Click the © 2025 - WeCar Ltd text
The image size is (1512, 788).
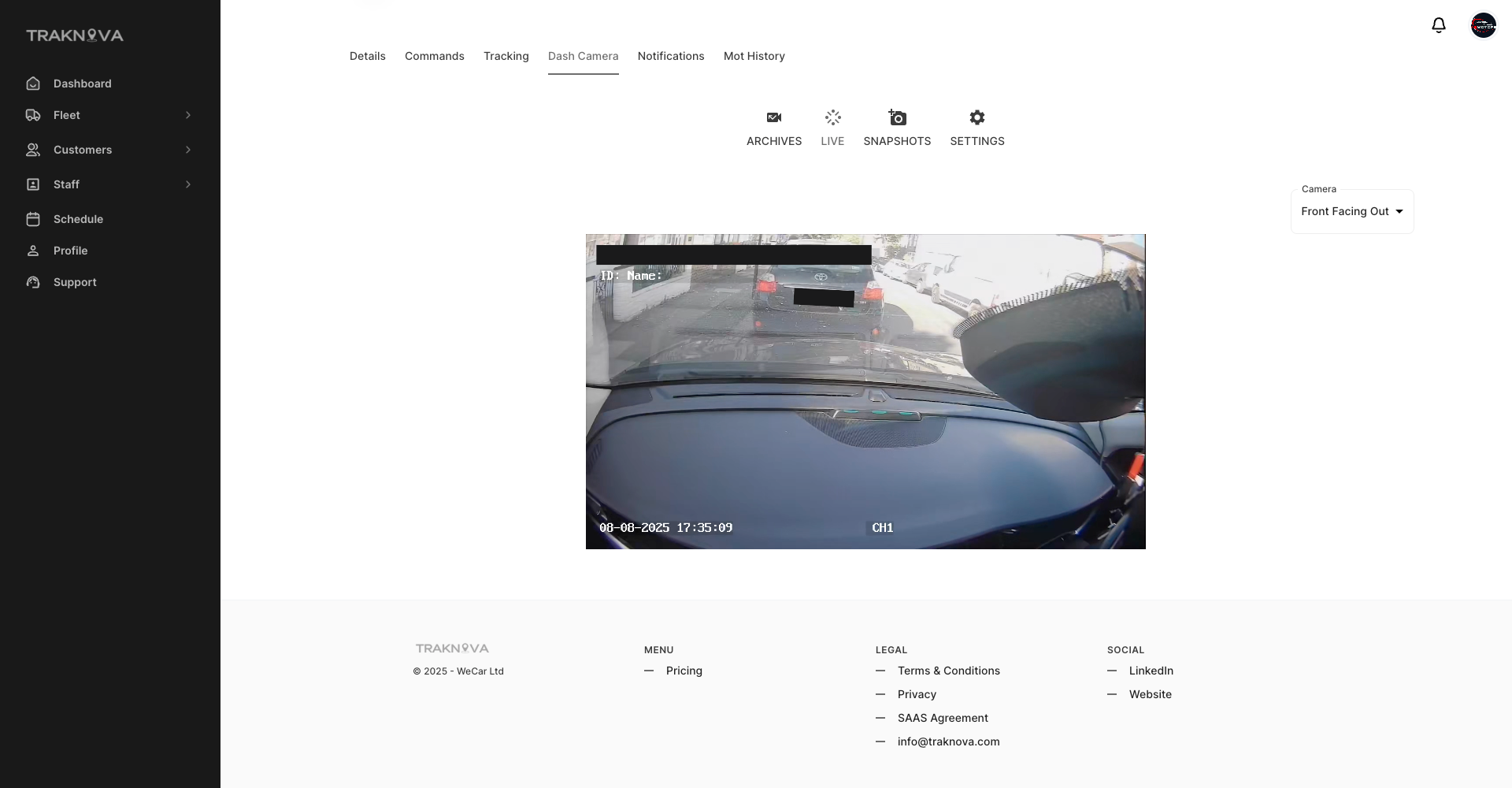point(458,671)
